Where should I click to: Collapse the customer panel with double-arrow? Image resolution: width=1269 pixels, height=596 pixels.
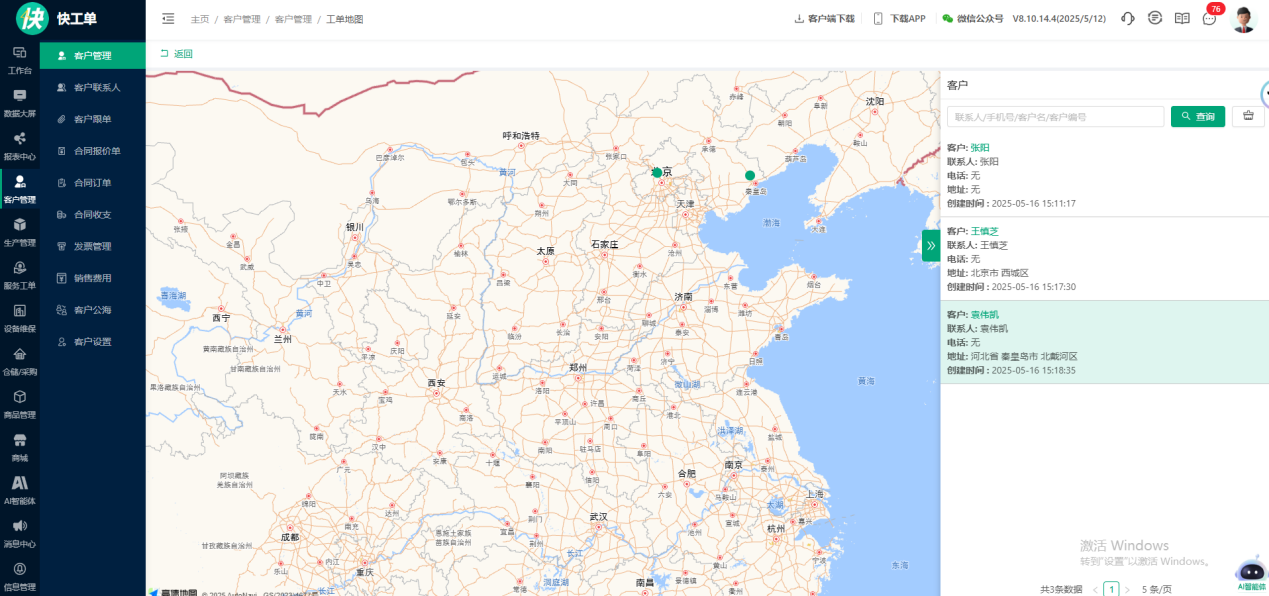930,245
